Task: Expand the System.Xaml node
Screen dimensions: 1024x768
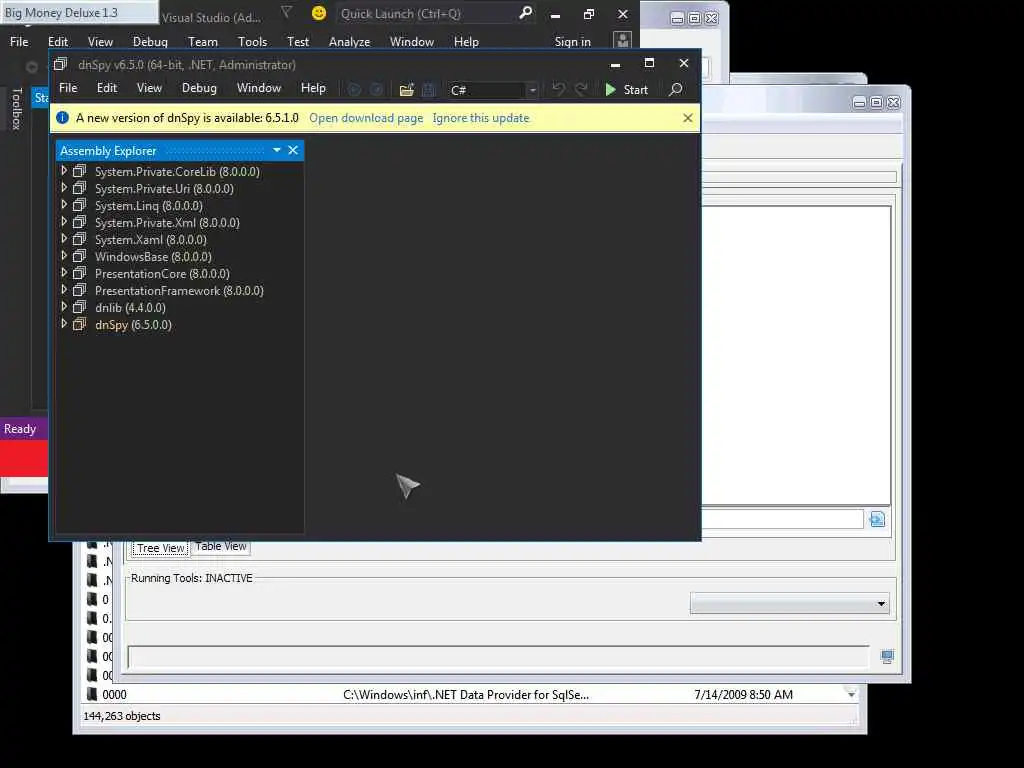Action: point(64,238)
